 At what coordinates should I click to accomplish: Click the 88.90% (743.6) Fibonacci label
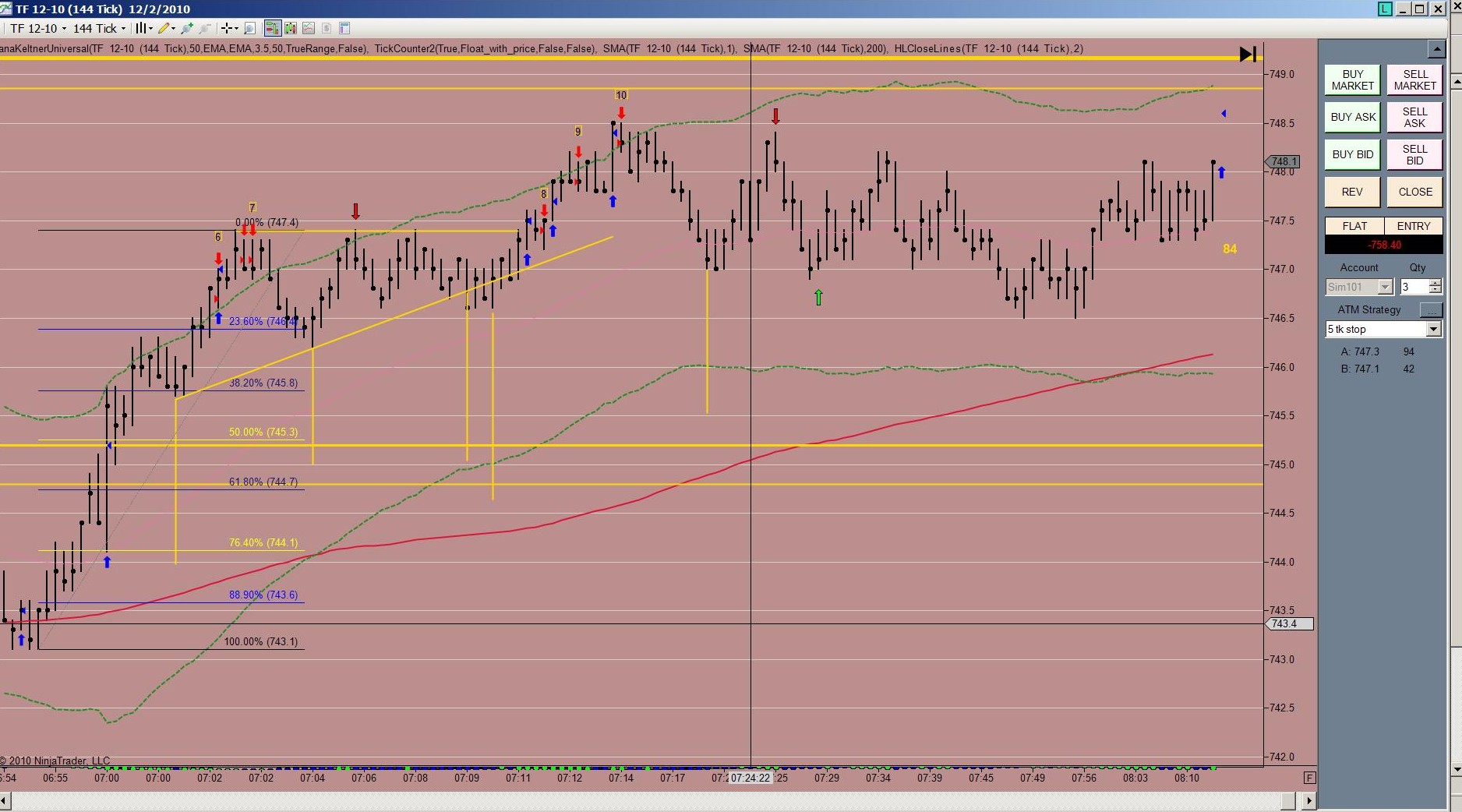tap(263, 595)
